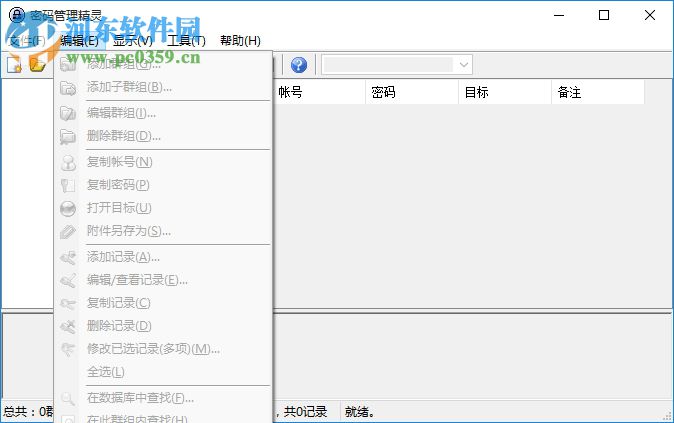This screenshot has height=423, width=674.
Task: Click the 就绪。 status bar text
Action: coord(360,412)
